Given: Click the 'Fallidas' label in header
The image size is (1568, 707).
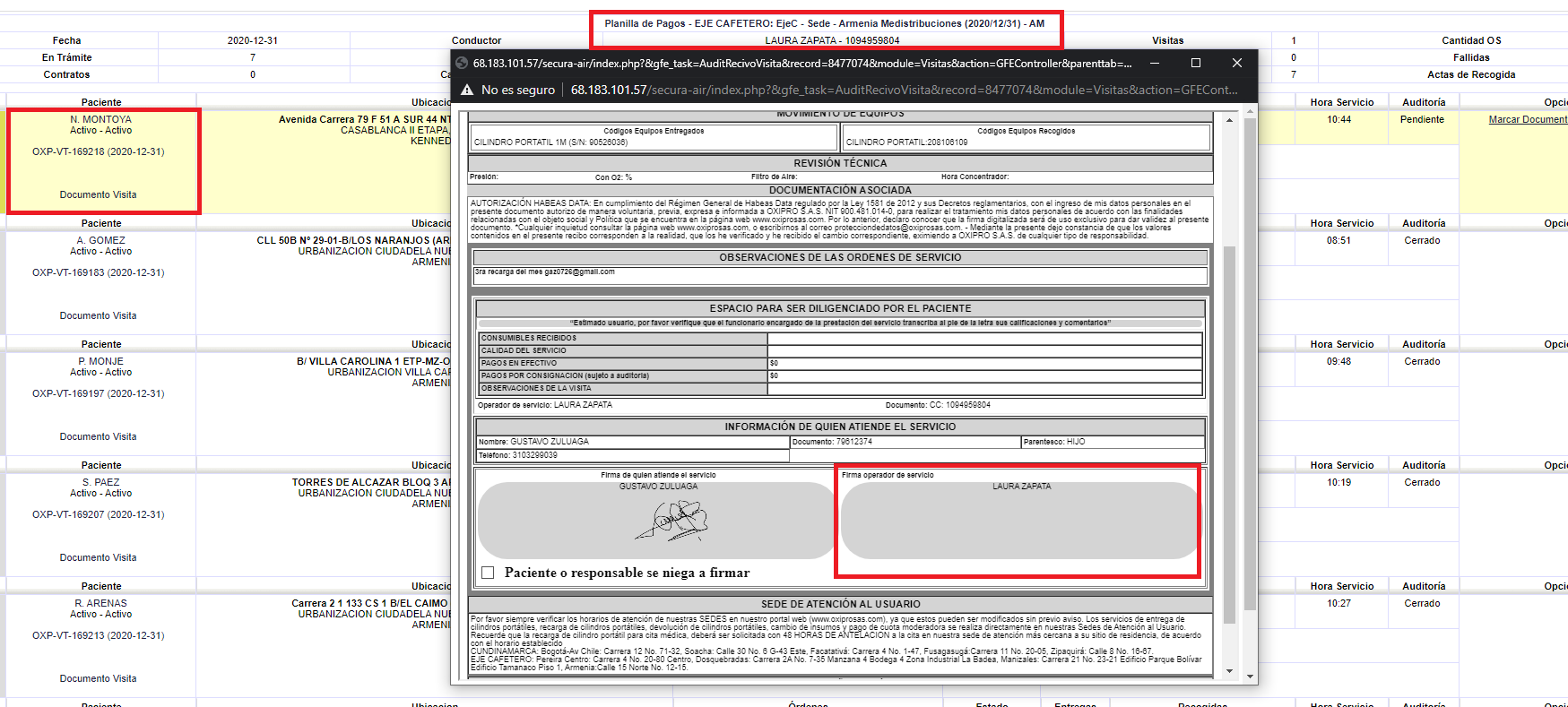Looking at the screenshot, I should (x=1471, y=57).
